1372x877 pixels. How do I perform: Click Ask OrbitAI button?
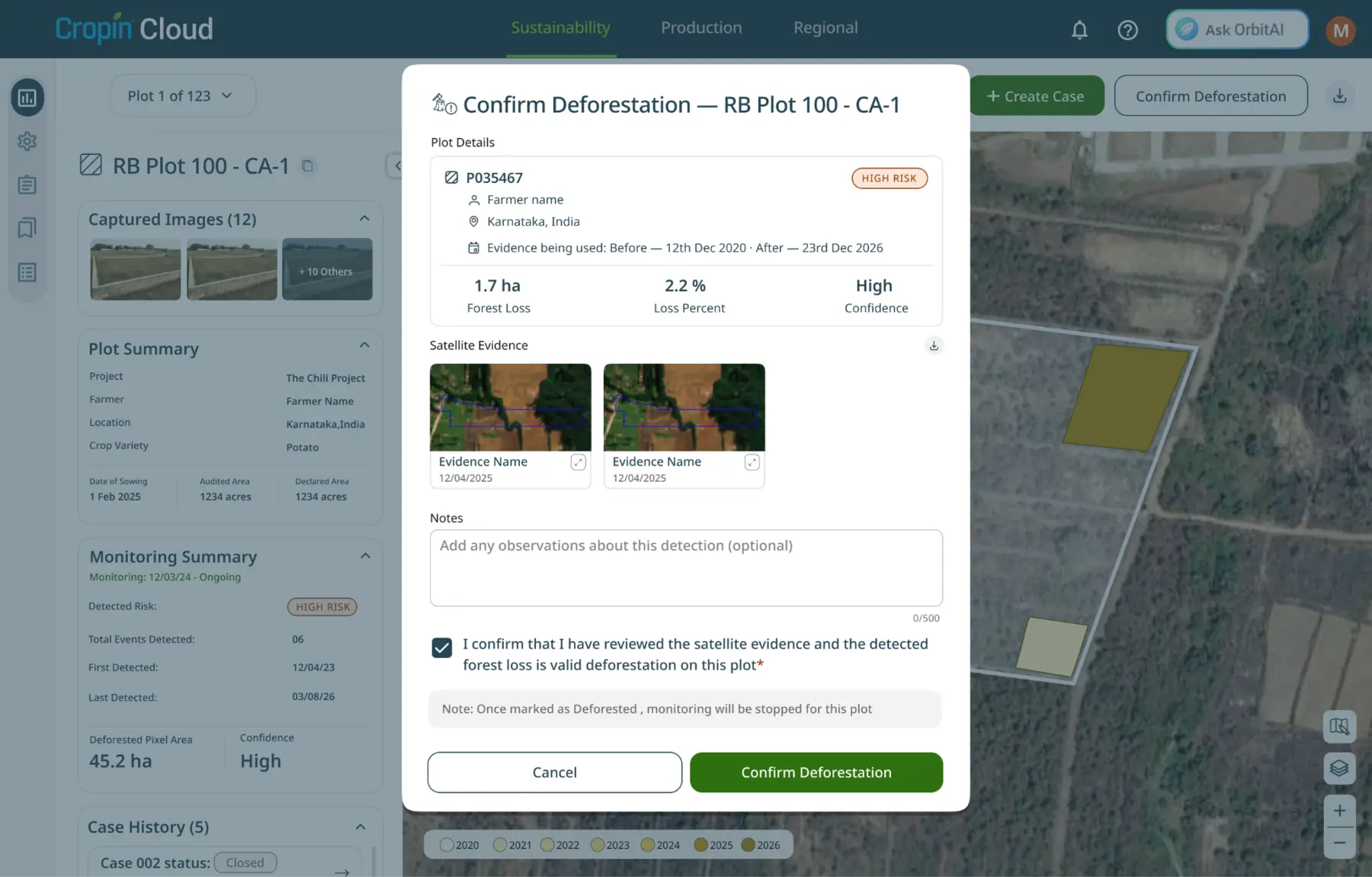[1236, 30]
